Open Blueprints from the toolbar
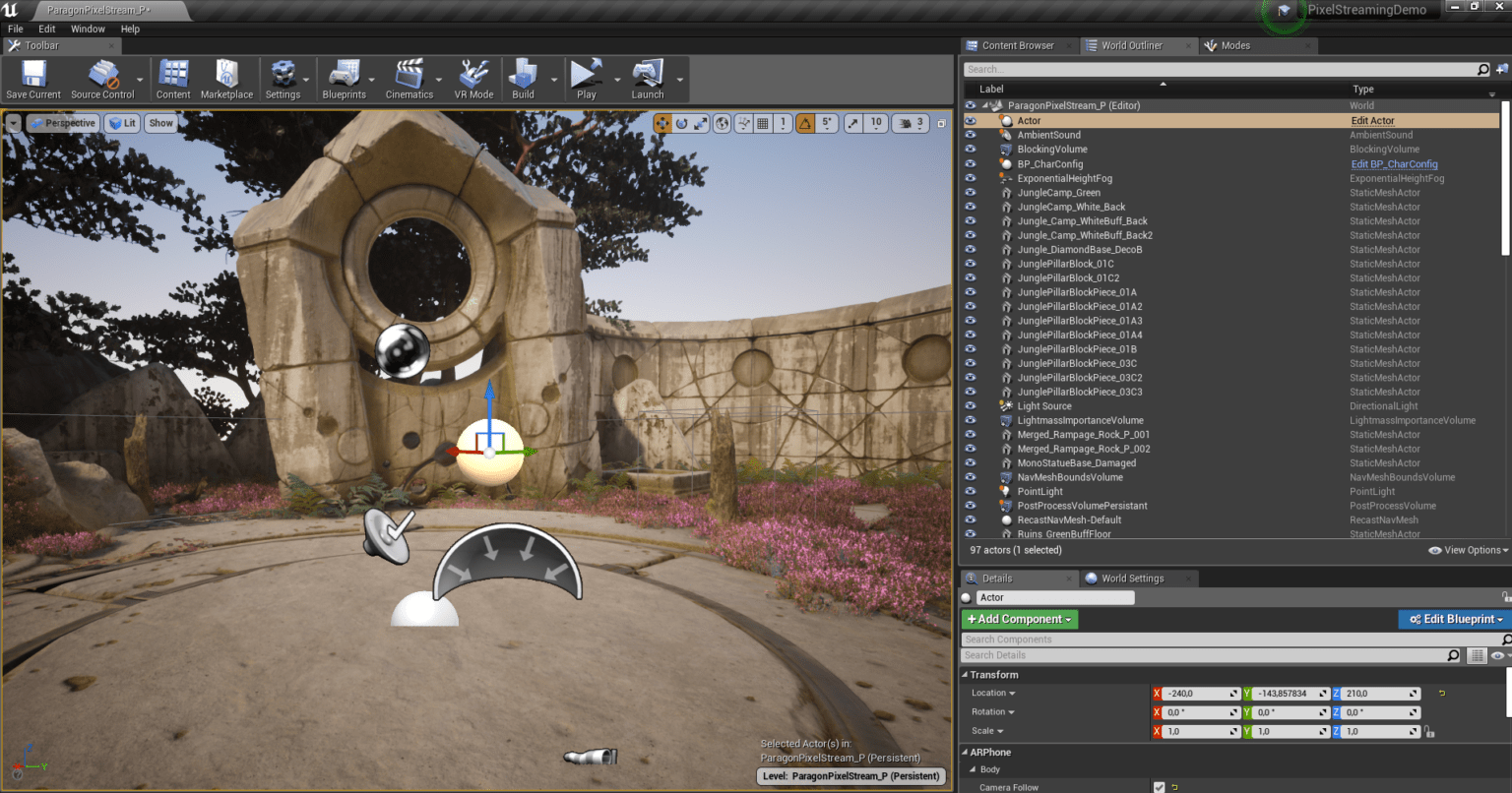Screen dimensions: 1512x793 (x=344, y=80)
